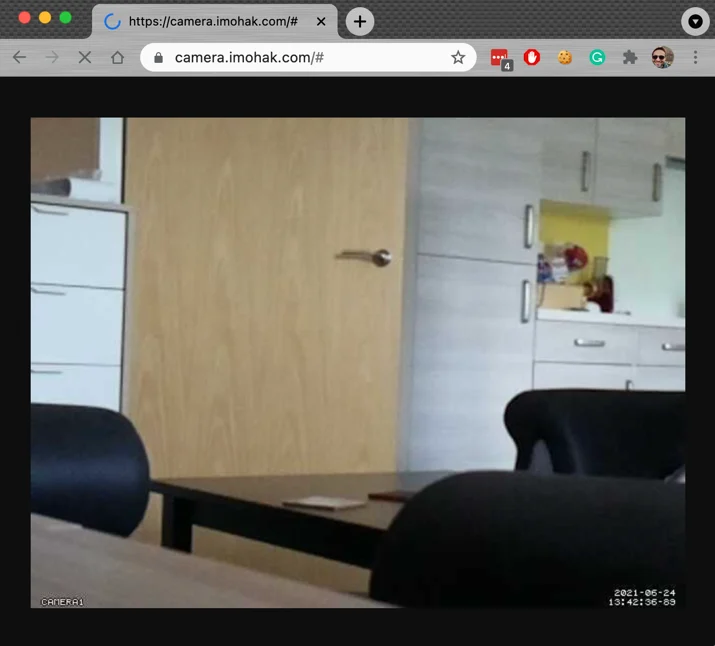This screenshot has height=646, width=715.
Task: Click the 2021-06-24 timestamp overlay
Action: point(642,597)
